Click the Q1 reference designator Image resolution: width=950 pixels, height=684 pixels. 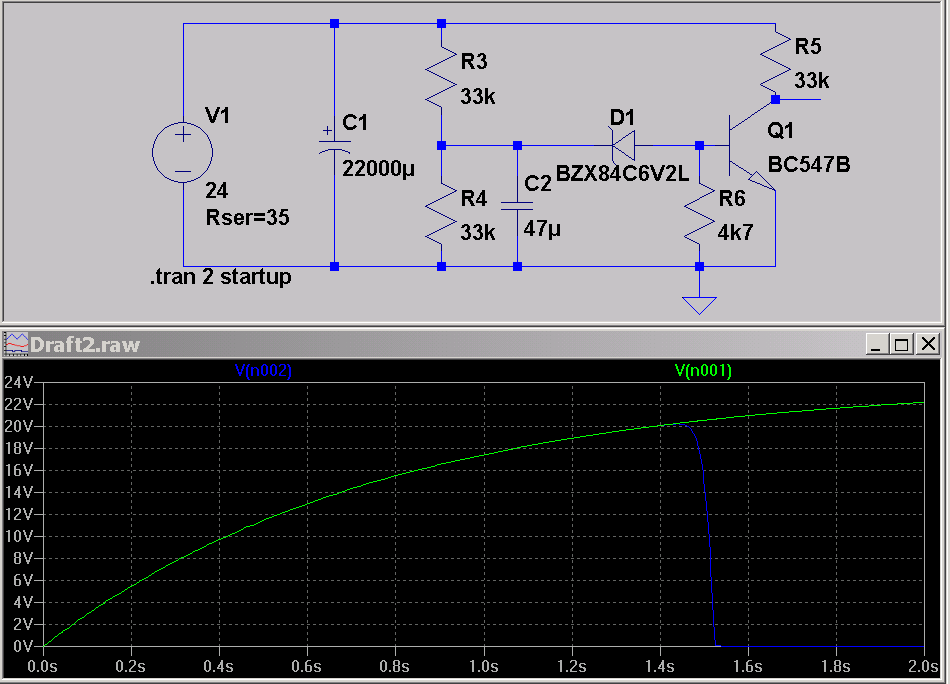pyautogui.click(x=780, y=130)
